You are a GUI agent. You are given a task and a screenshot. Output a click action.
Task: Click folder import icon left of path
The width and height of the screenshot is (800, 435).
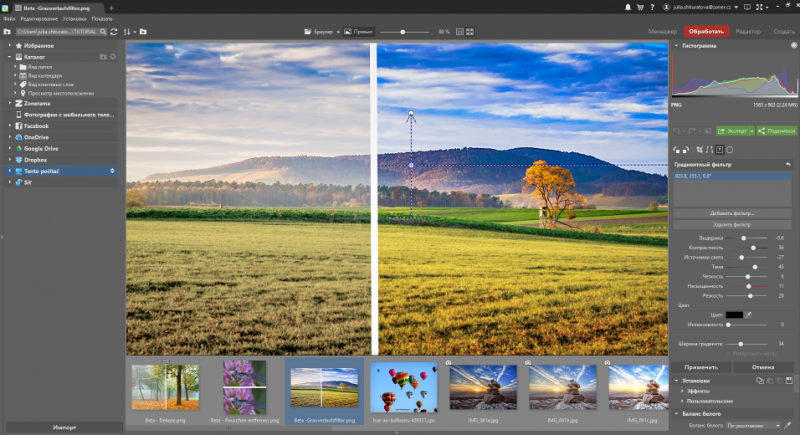point(7,32)
